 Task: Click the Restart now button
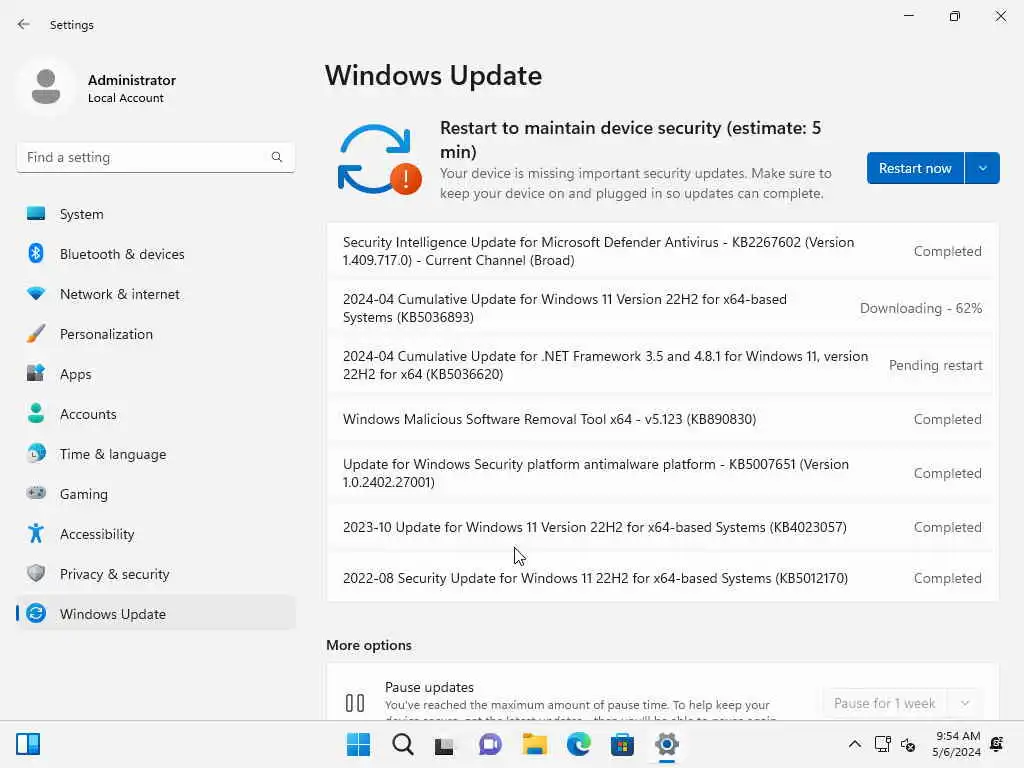(915, 168)
